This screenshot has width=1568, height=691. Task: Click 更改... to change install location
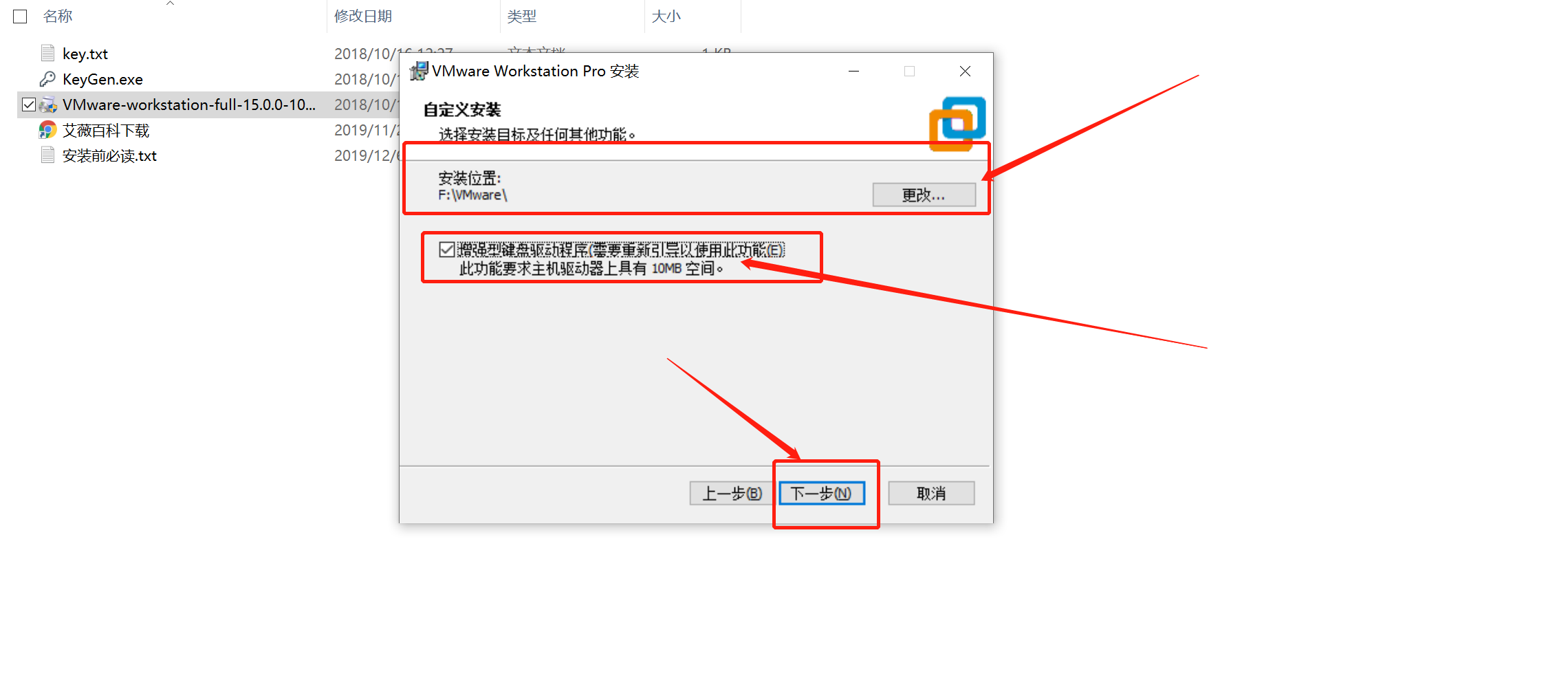point(924,195)
